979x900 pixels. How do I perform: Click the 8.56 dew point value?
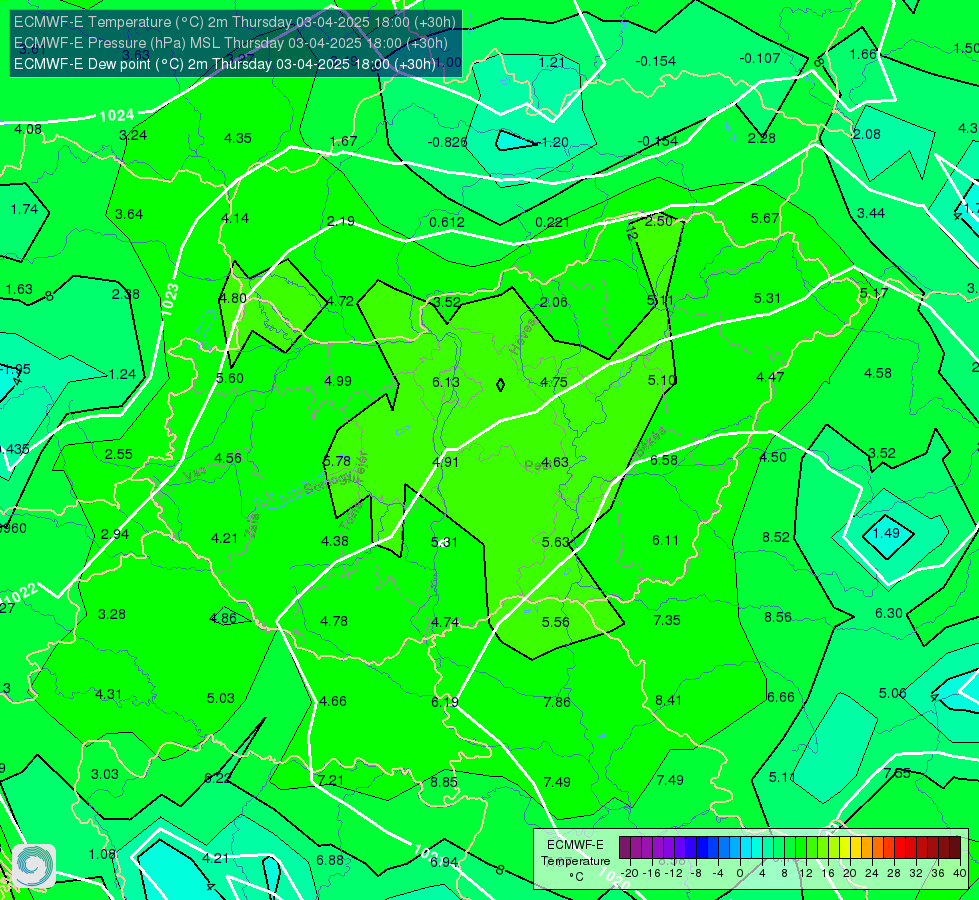pos(778,617)
